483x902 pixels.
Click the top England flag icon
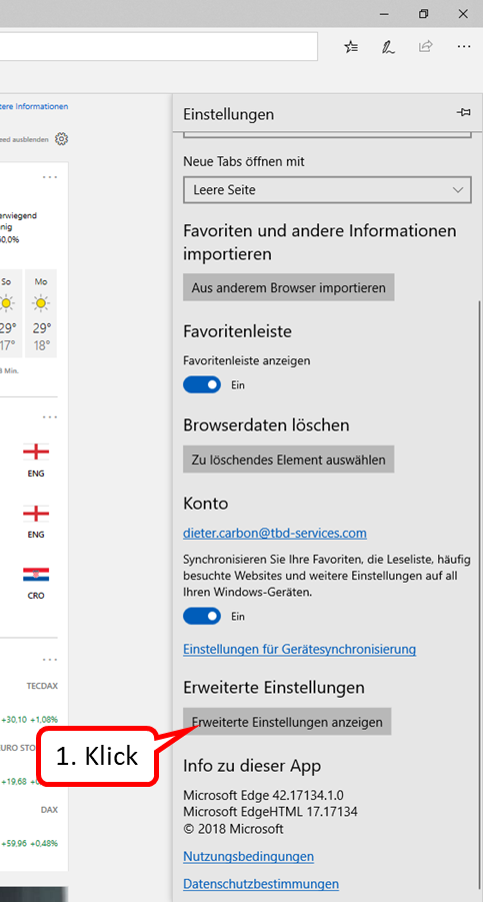[x=36, y=452]
